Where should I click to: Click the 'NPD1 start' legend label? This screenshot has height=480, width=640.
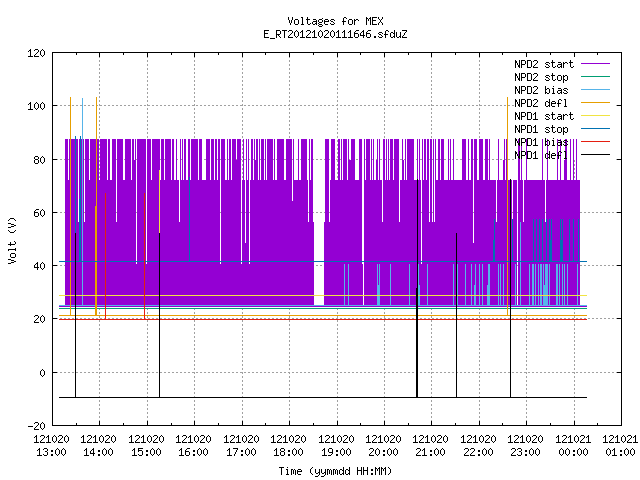point(544,116)
